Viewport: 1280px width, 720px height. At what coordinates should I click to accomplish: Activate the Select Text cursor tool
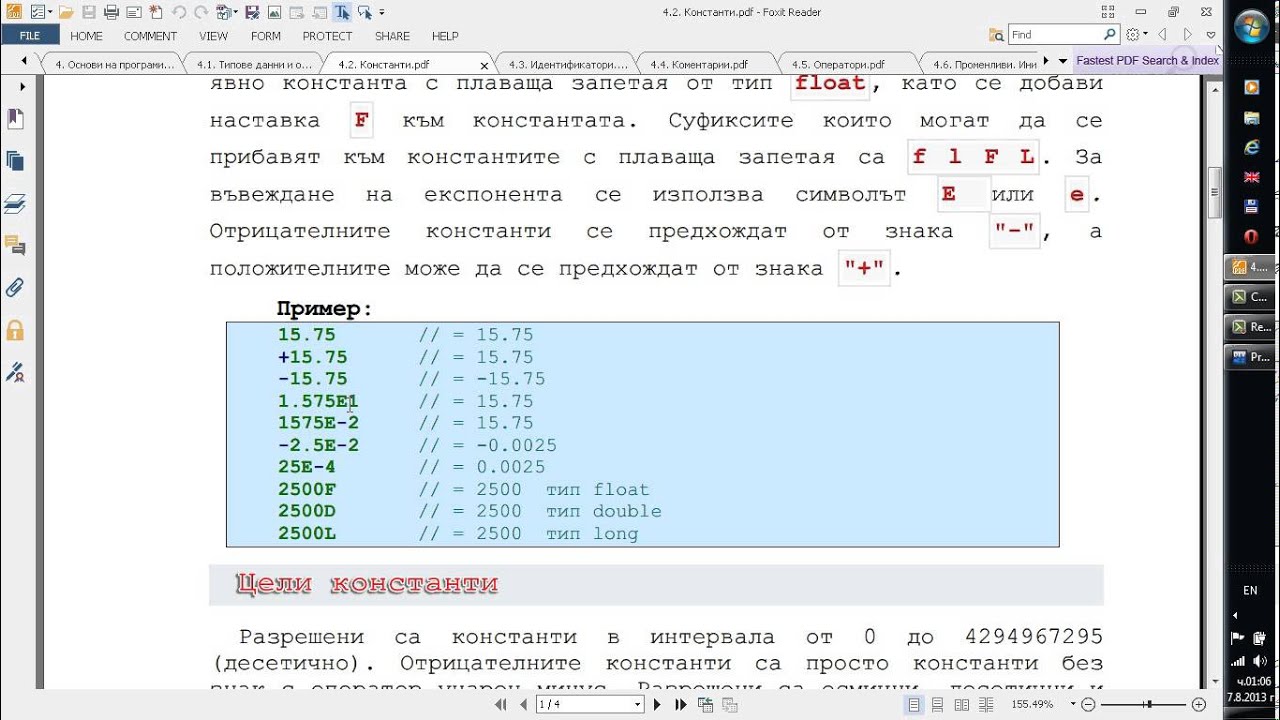[x=342, y=13]
